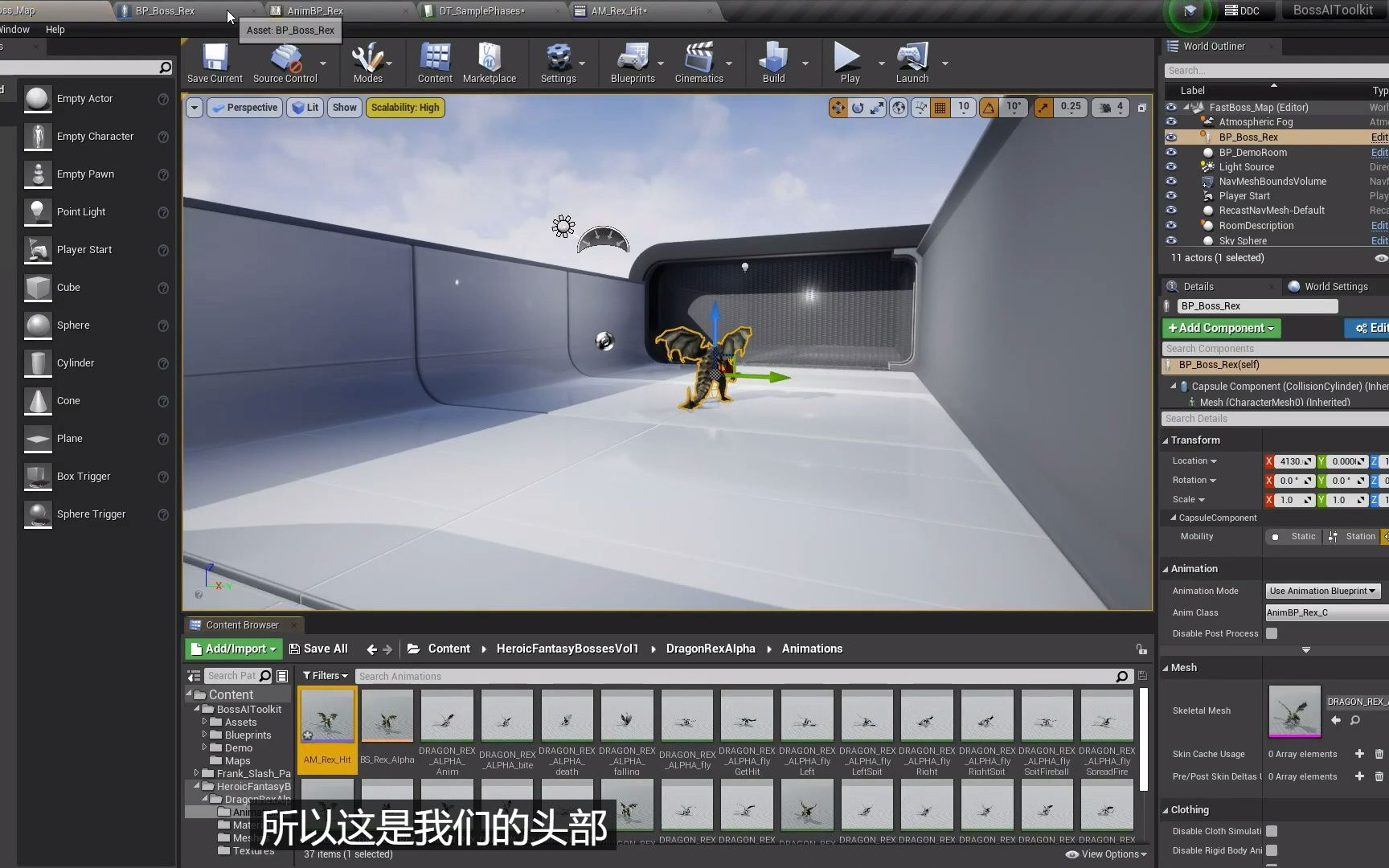Toggle world/local coordinate space icon
Screen dimensions: 1389x868
coord(899,108)
